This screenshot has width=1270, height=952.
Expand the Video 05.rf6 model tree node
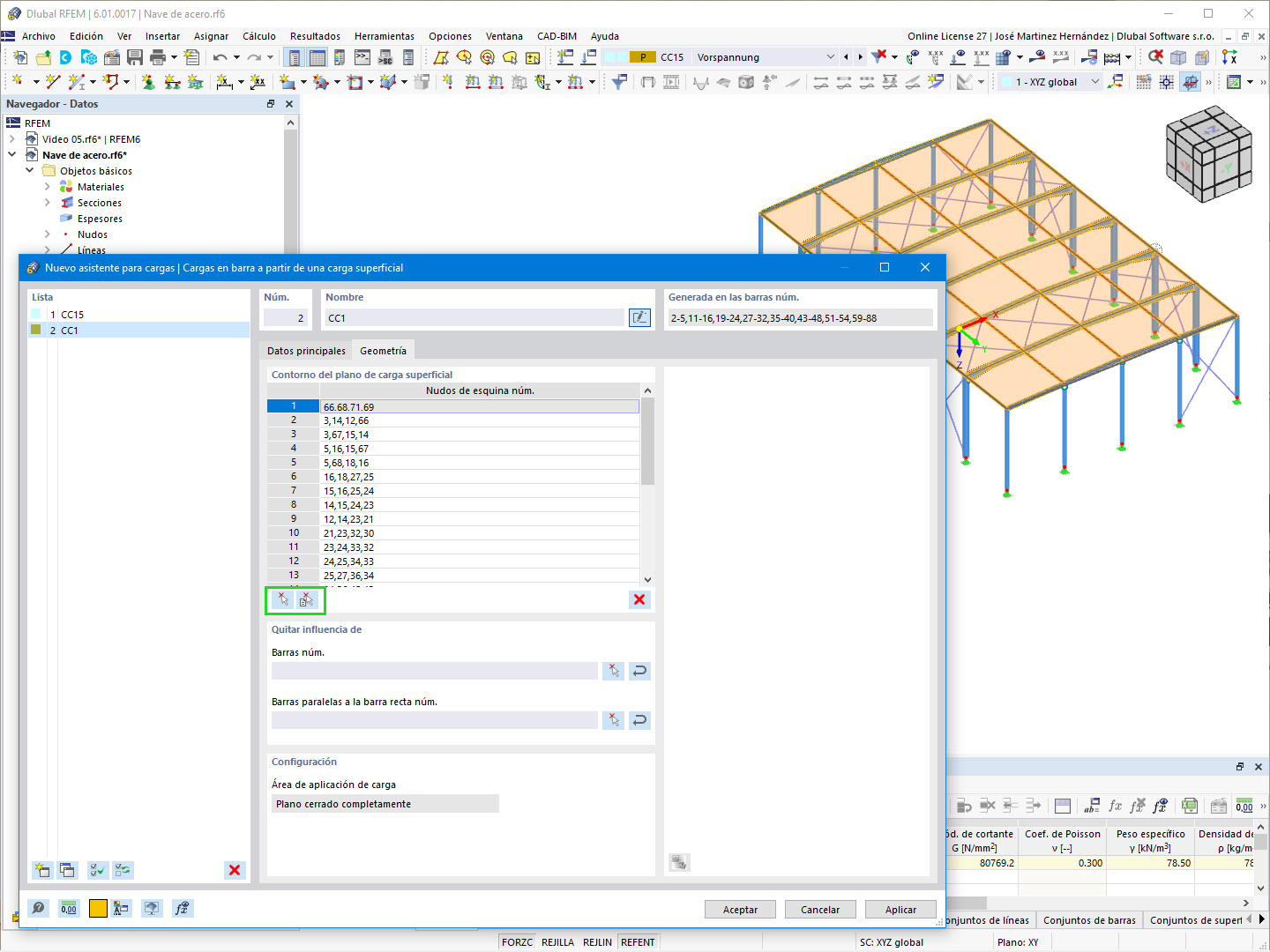(x=12, y=139)
